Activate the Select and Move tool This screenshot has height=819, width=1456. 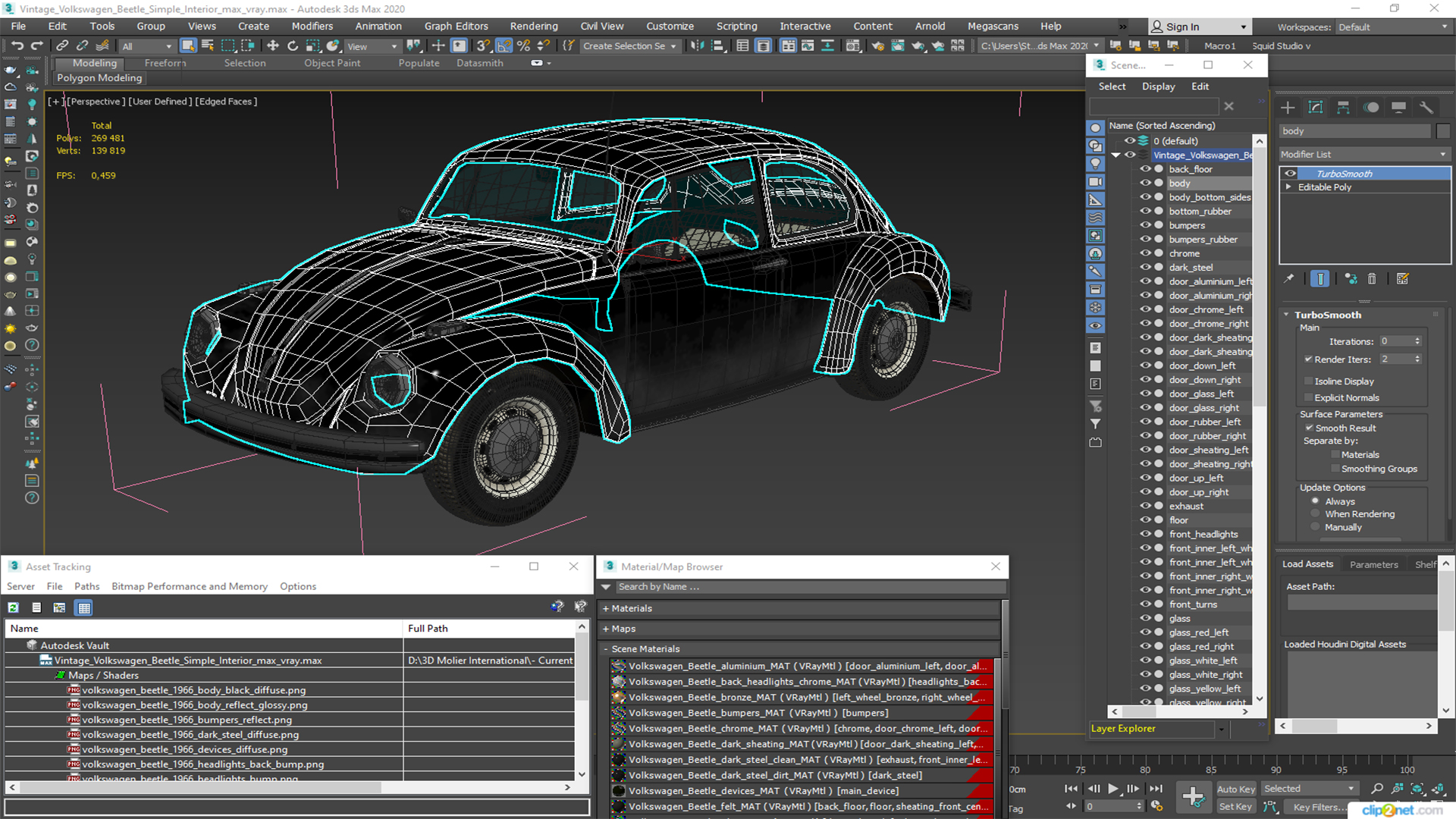tap(273, 46)
